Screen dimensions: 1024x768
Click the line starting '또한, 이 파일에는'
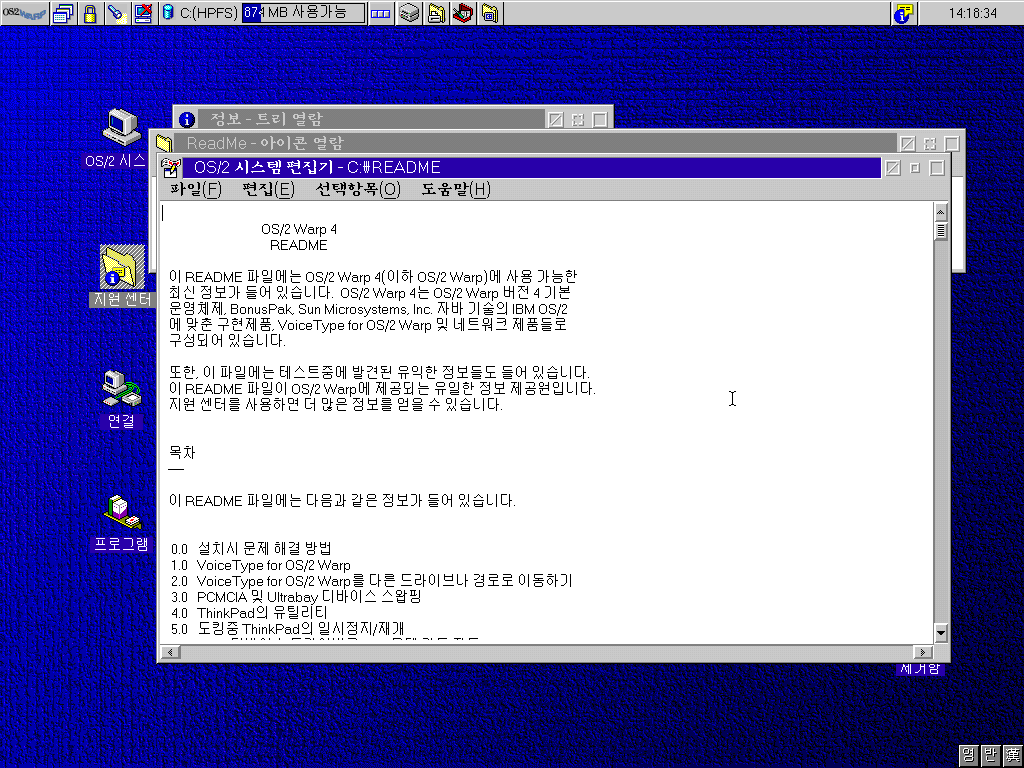coord(379,373)
